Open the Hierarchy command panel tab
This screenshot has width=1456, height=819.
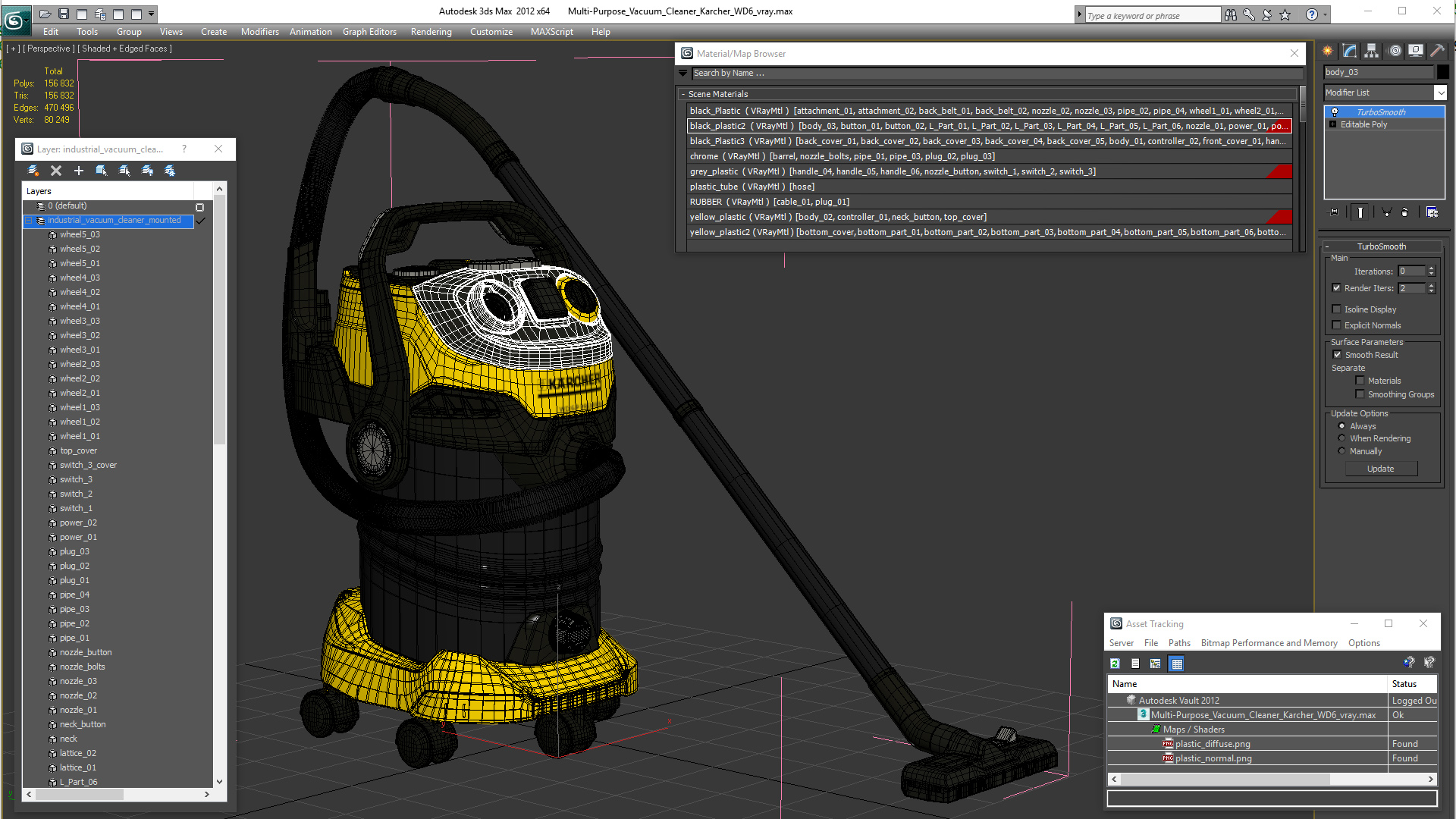click(1372, 51)
